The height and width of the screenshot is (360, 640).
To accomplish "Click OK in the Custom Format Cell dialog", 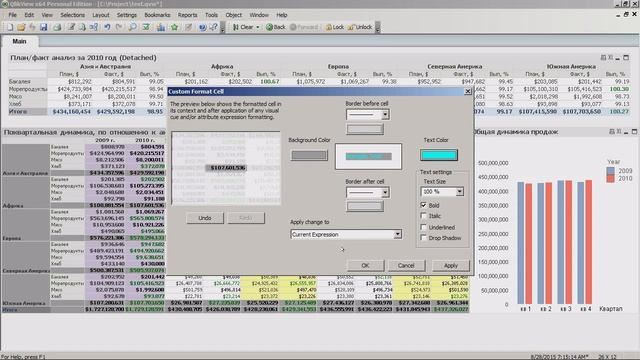I will [365, 265].
